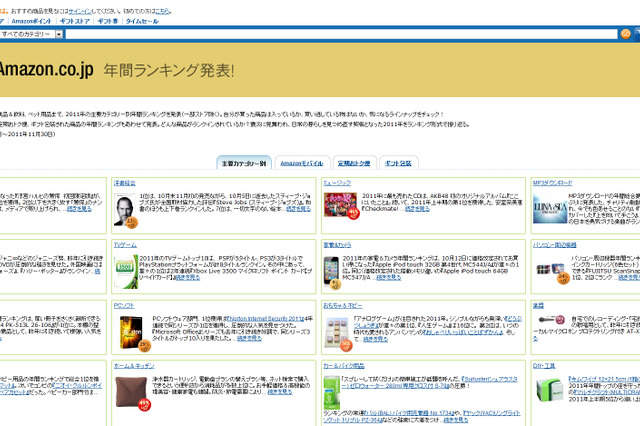Click the discount badge on Norton box
640x426 pixels.
(x=144, y=346)
